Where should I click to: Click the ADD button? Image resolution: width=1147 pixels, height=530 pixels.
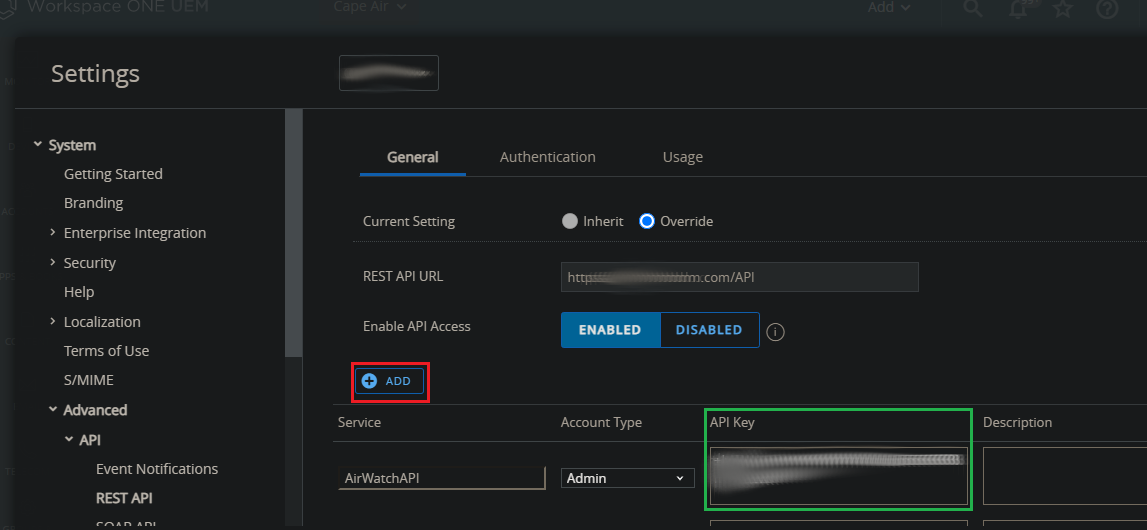(389, 381)
